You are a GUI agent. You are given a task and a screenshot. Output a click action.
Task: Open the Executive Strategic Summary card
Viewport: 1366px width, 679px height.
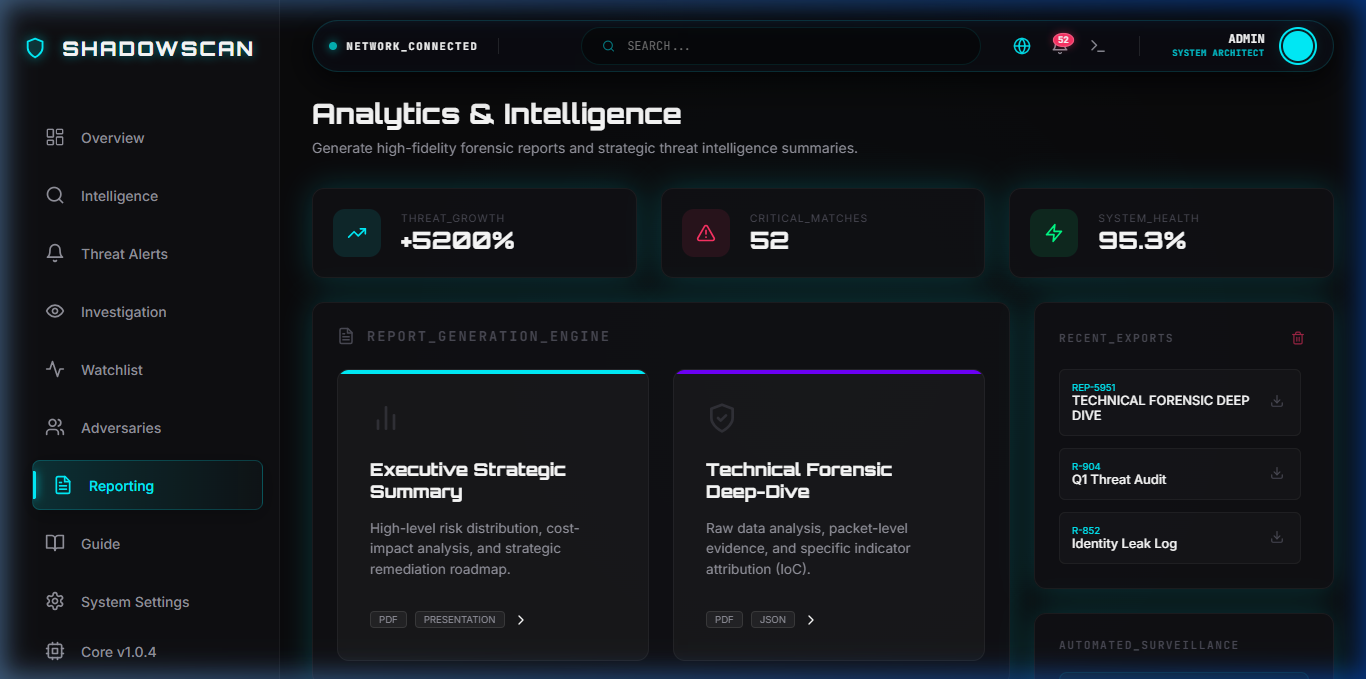click(x=493, y=516)
